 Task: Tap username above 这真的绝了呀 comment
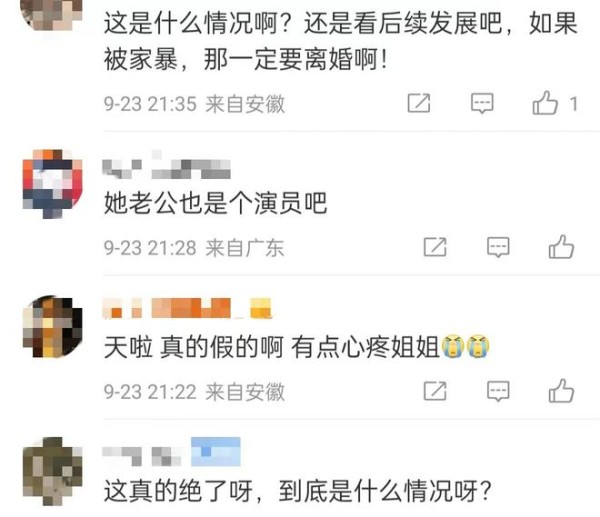point(142,456)
